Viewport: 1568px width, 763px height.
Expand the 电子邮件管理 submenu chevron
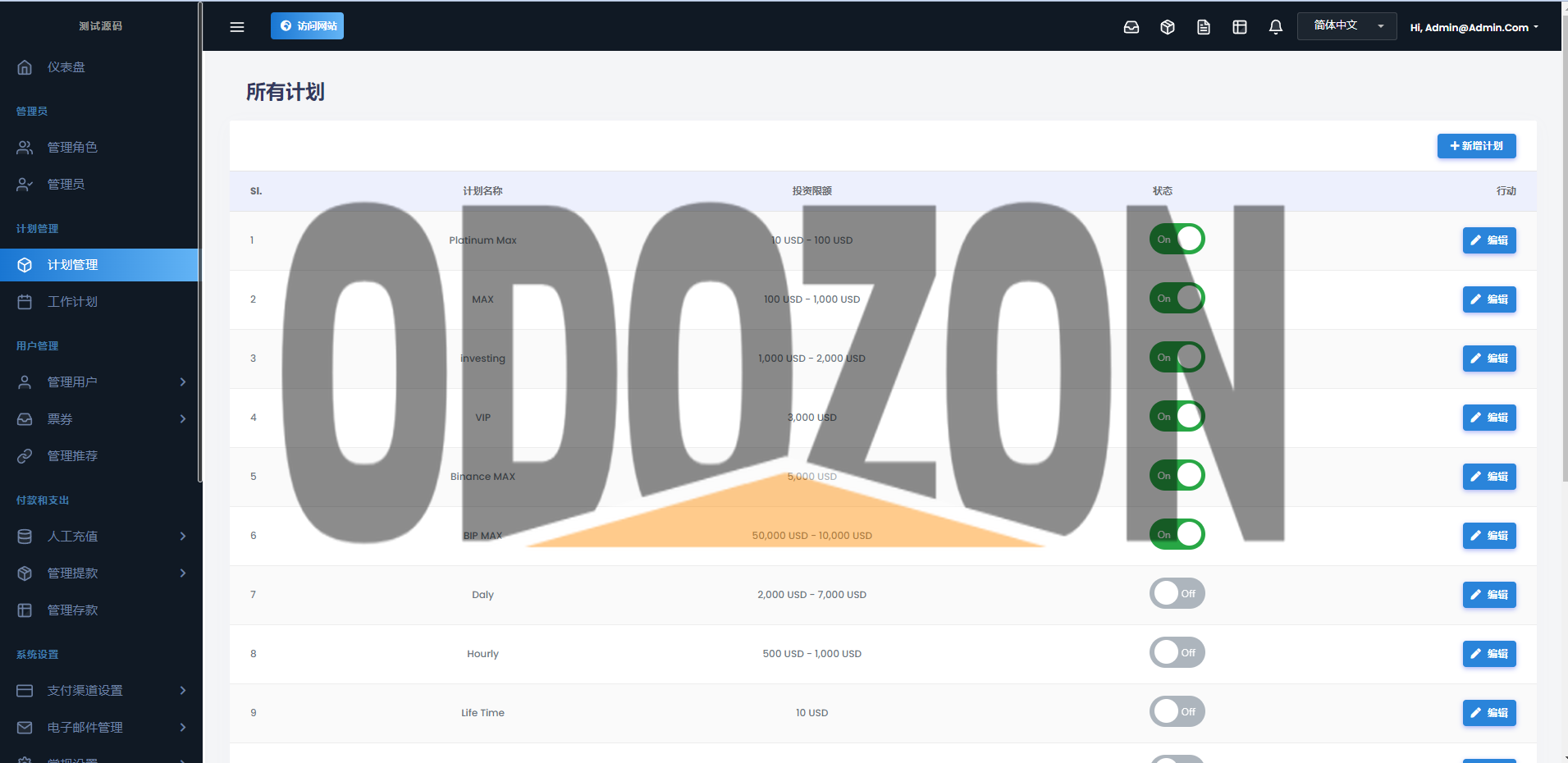(x=183, y=728)
